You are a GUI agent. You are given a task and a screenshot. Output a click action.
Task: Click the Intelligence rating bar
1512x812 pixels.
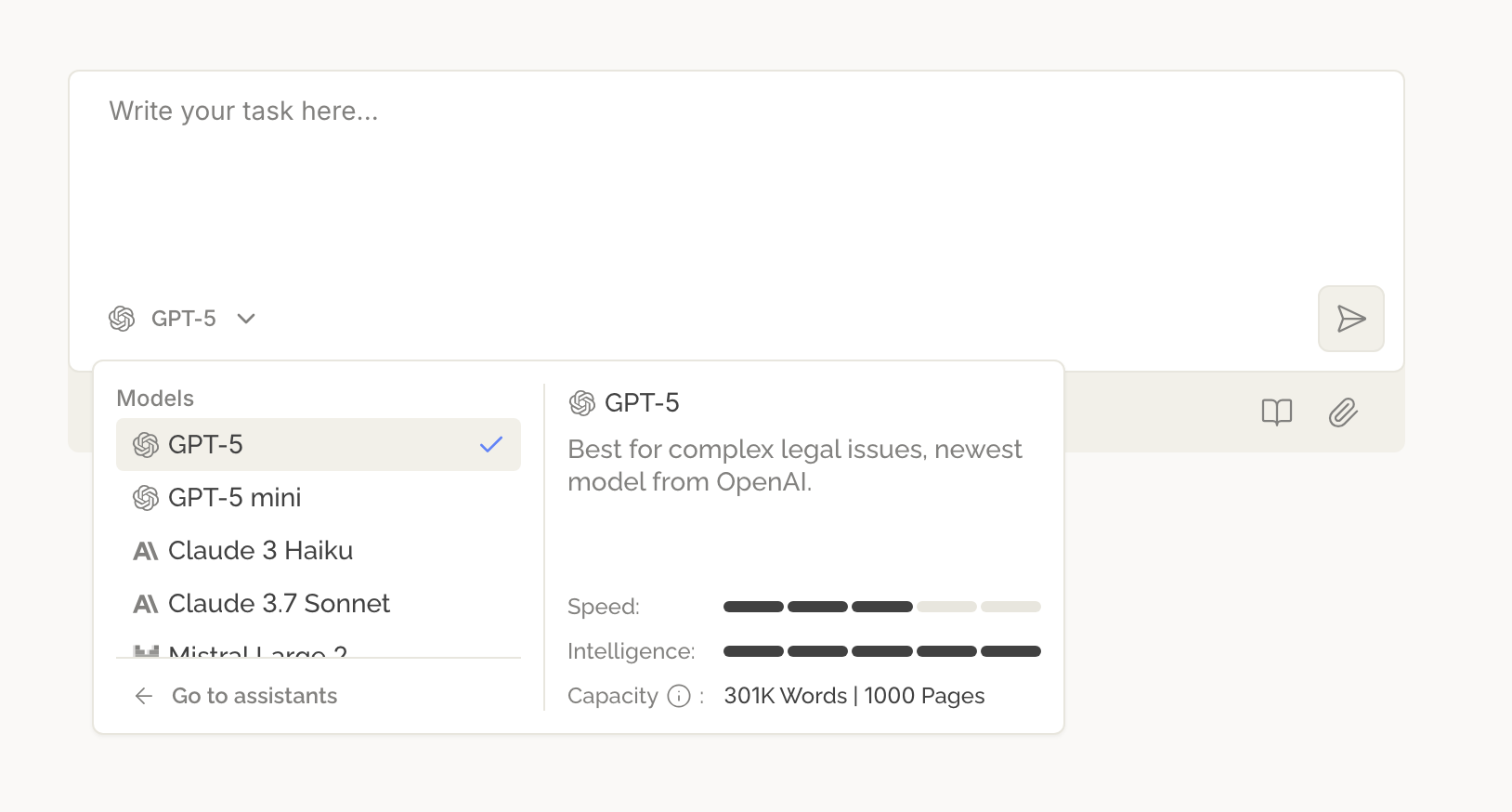[882, 651]
